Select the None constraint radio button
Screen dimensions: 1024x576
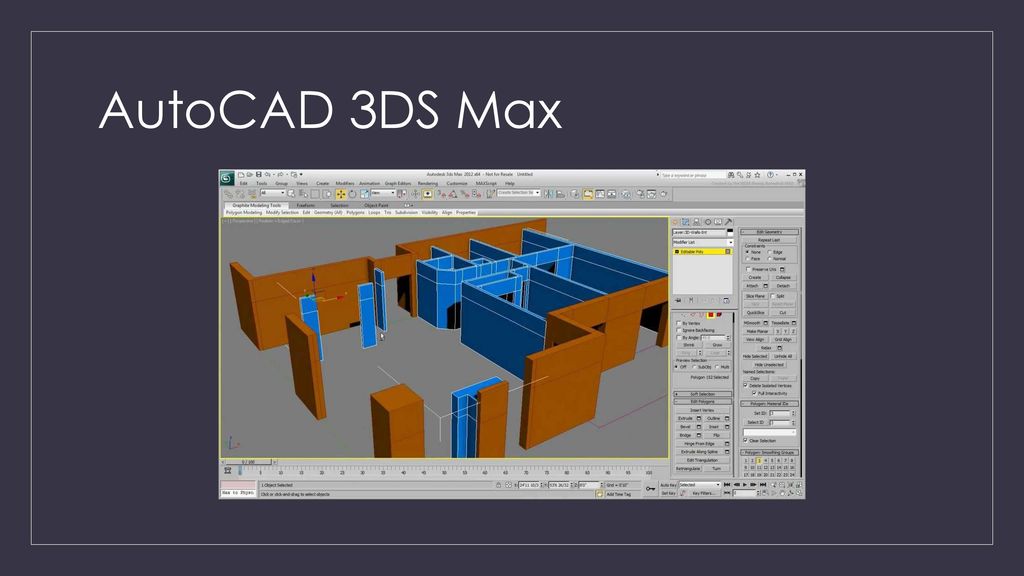747,252
